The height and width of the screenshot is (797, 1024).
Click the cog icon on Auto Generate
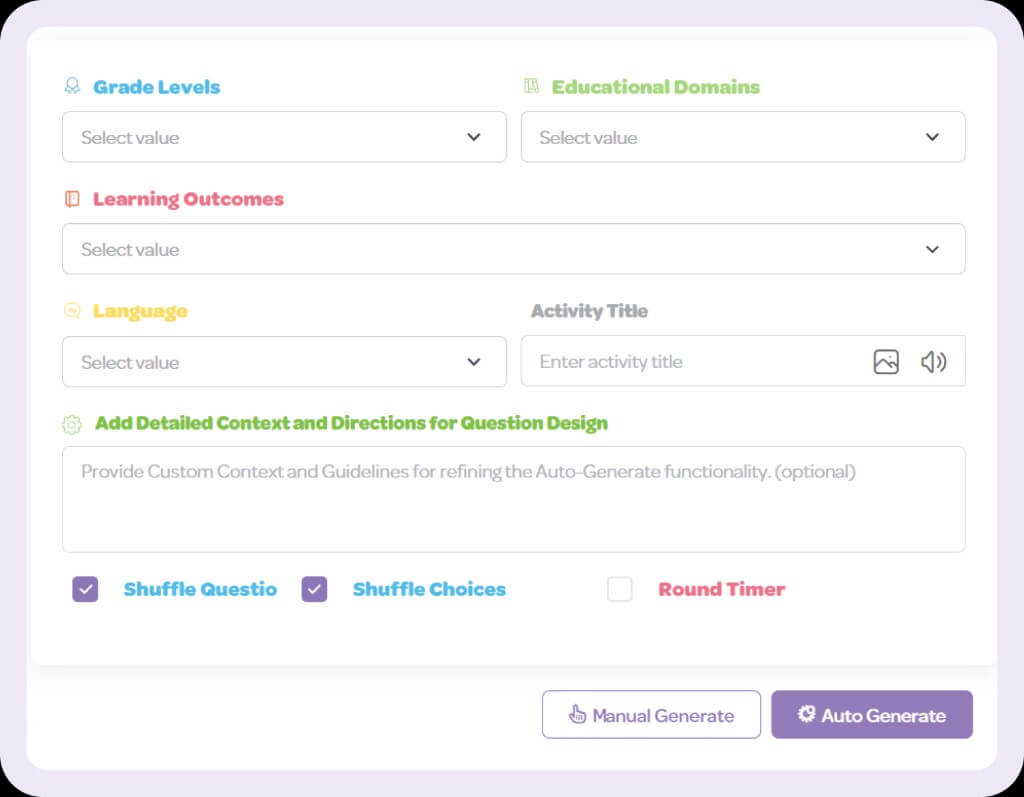point(807,713)
